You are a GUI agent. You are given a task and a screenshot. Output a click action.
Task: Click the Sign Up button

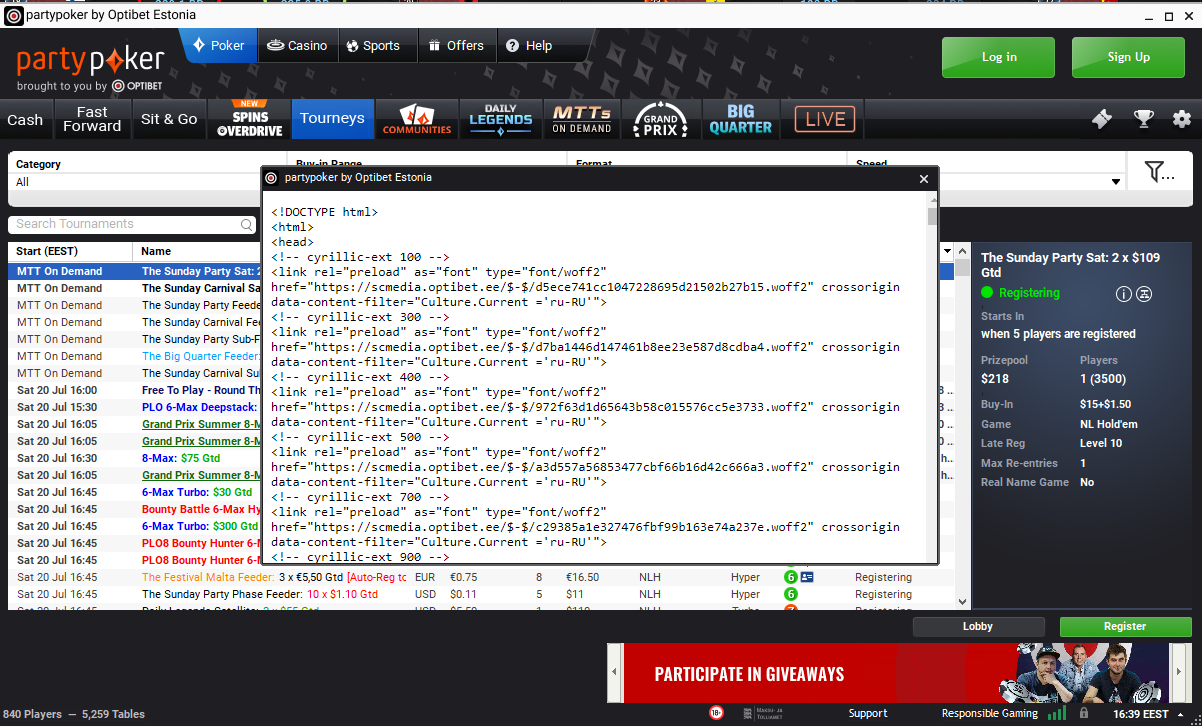(x=1128, y=57)
